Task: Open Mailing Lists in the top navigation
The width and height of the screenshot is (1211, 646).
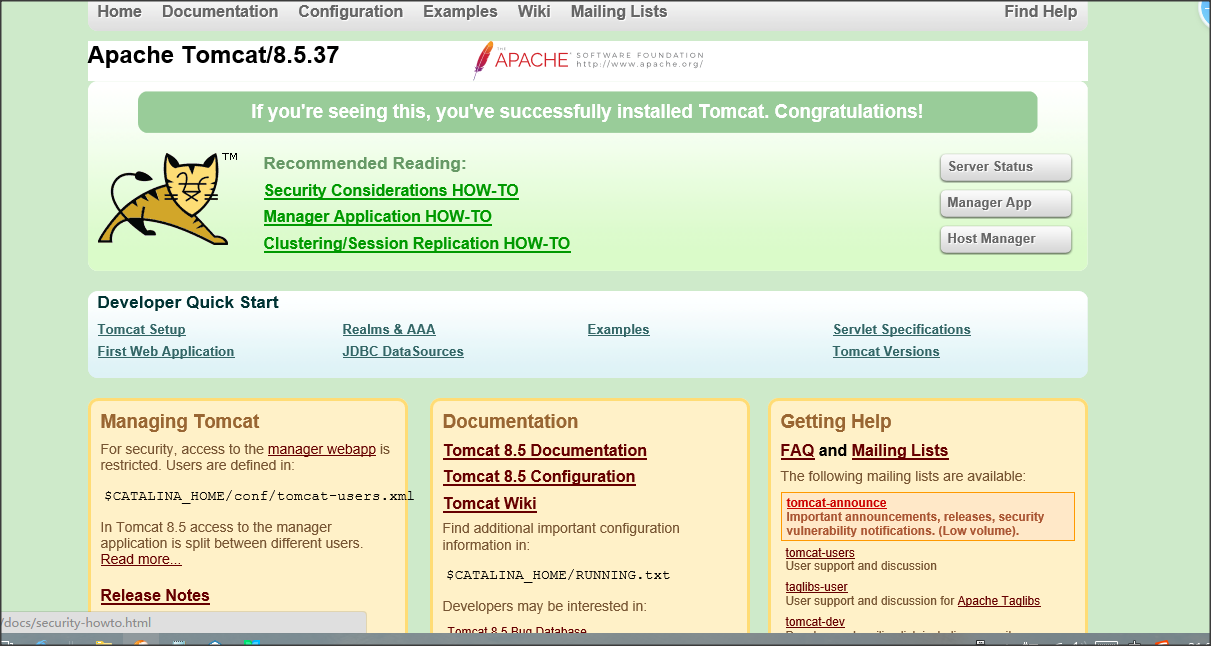Action: [x=619, y=12]
